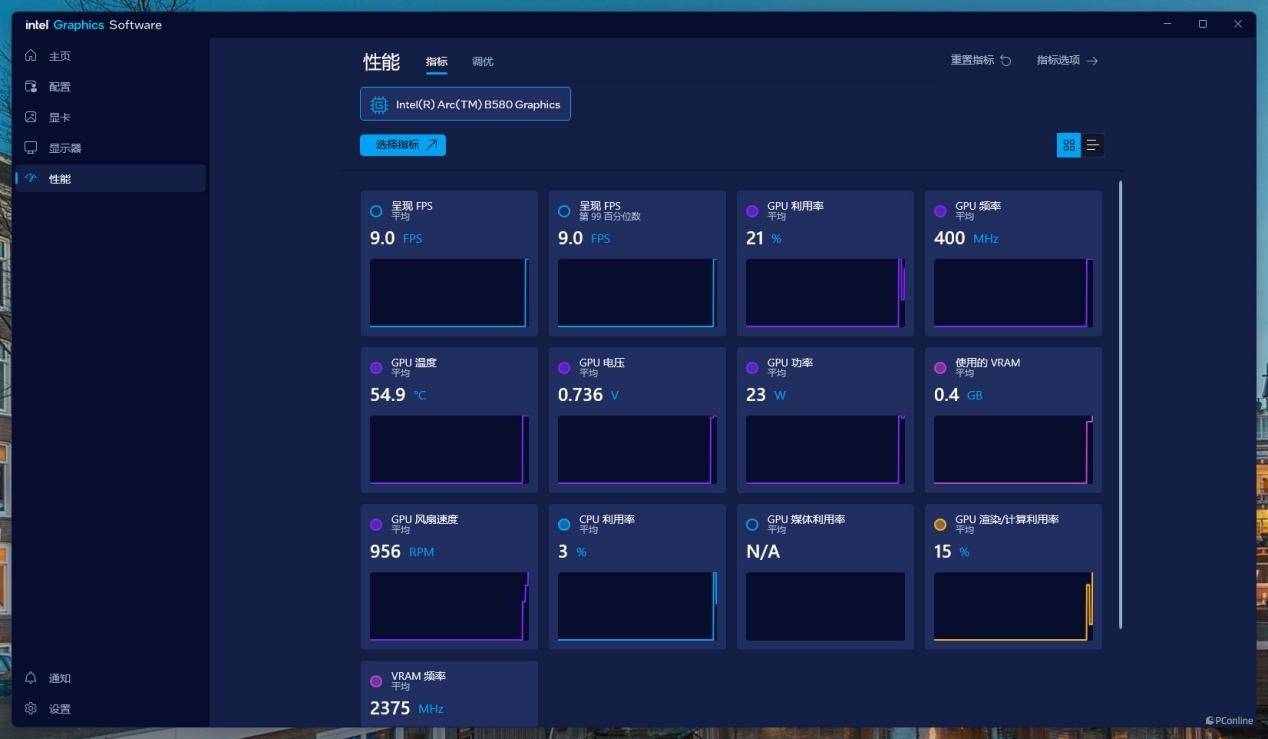This screenshot has height=739, width=1268.
Task: Click the GPU 电压 graph
Action: coord(637,450)
